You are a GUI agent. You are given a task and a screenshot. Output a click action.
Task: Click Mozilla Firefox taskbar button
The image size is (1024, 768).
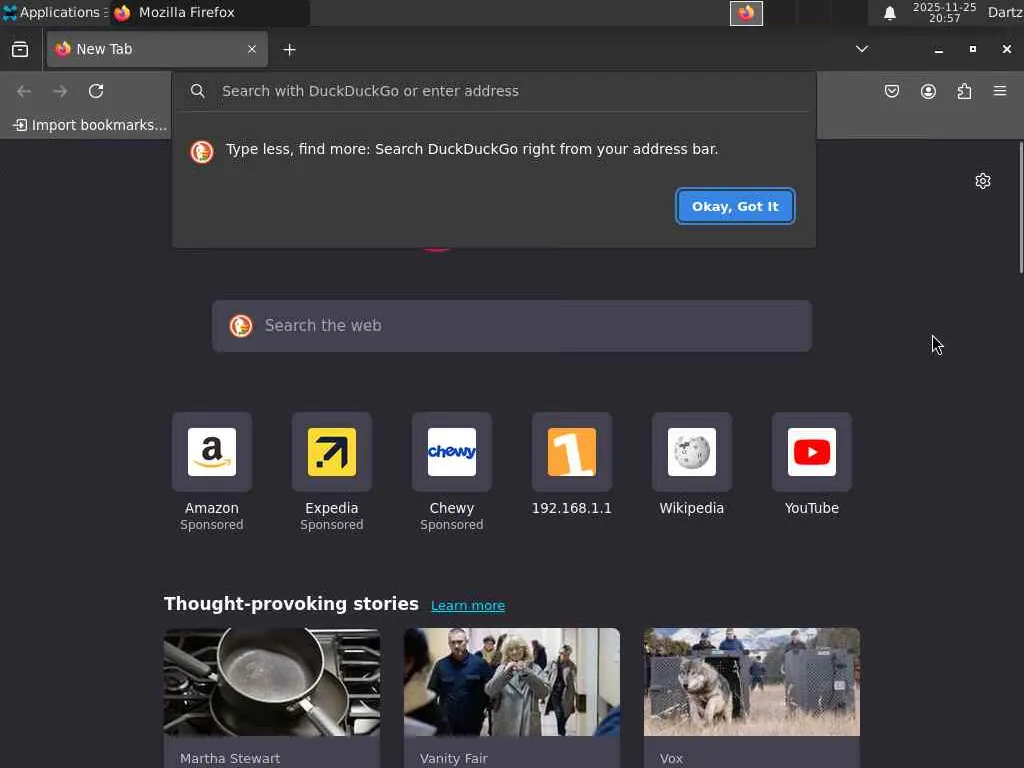click(209, 12)
